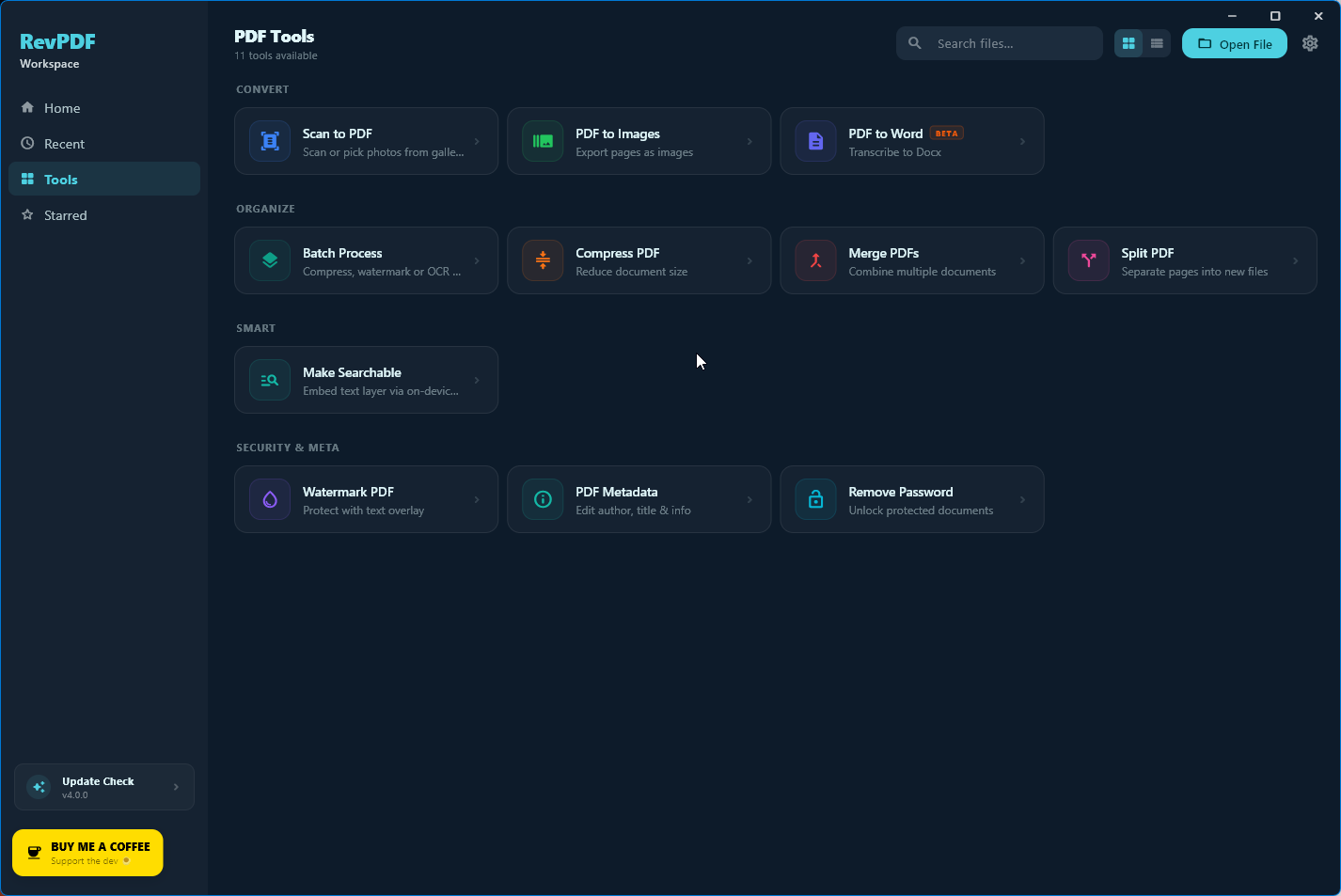Click the magnifier icon in search box
Viewport: 1341px width, 896px height.
914,43
